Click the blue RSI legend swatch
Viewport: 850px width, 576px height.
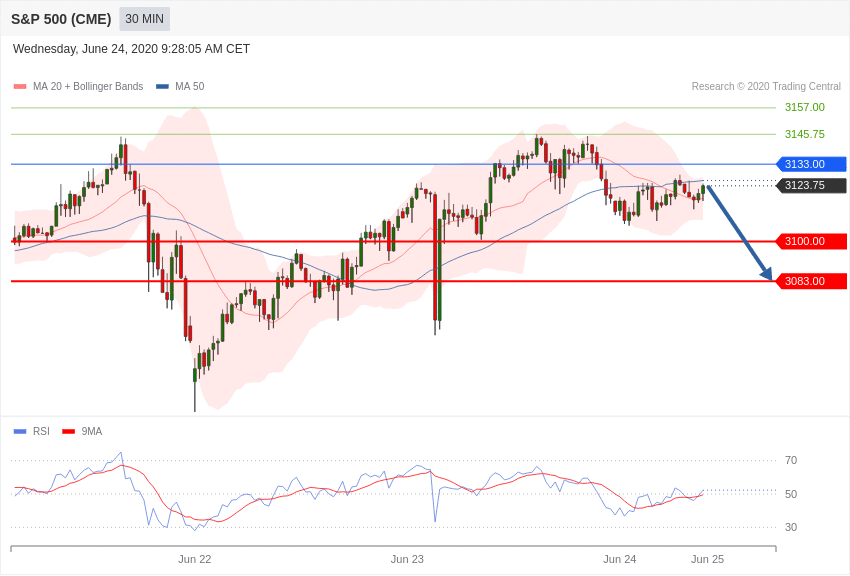point(20,432)
